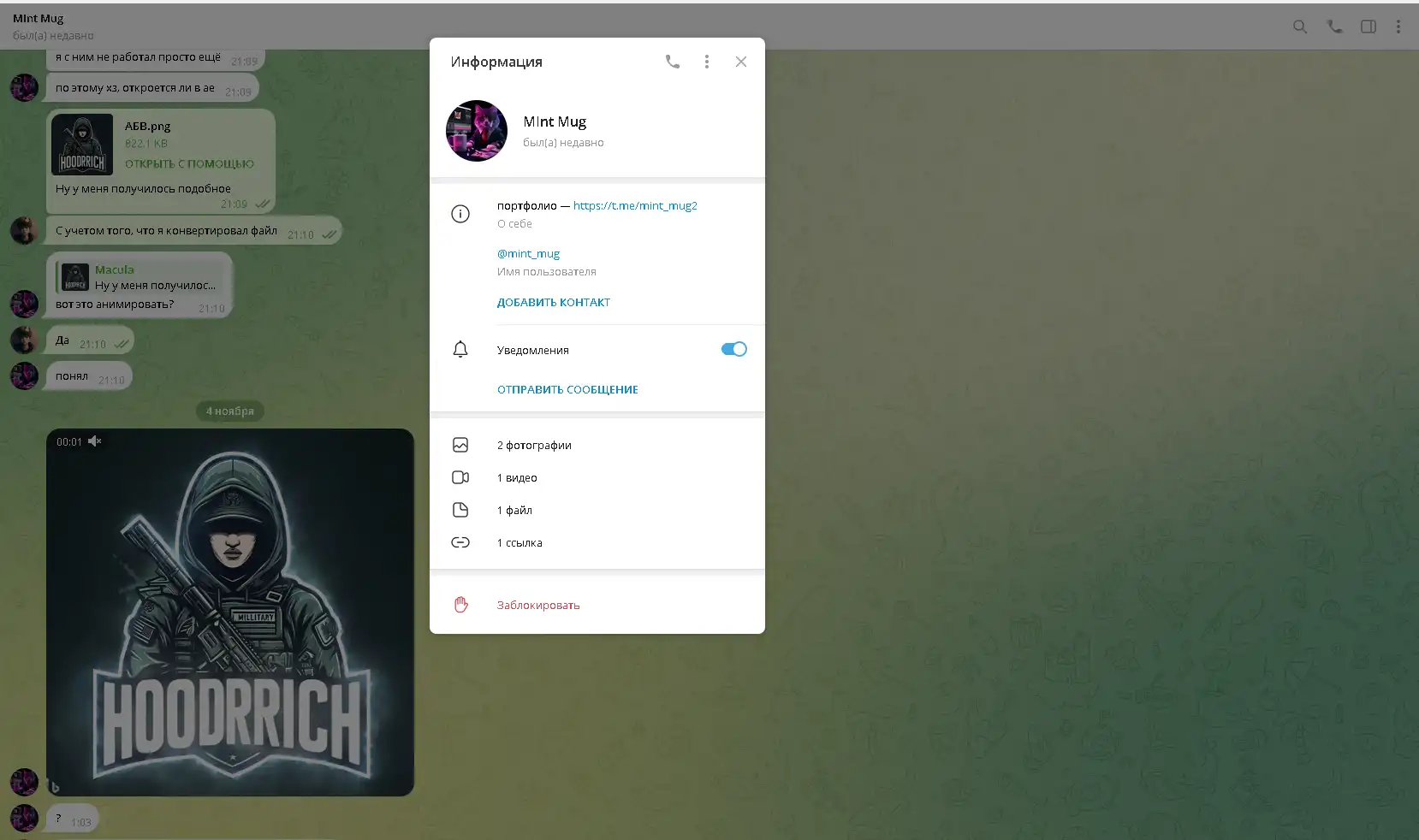The height and width of the screenshot is (840, 1419).
Task: Click the 'Да' message bubble
Action: [90, 340]
